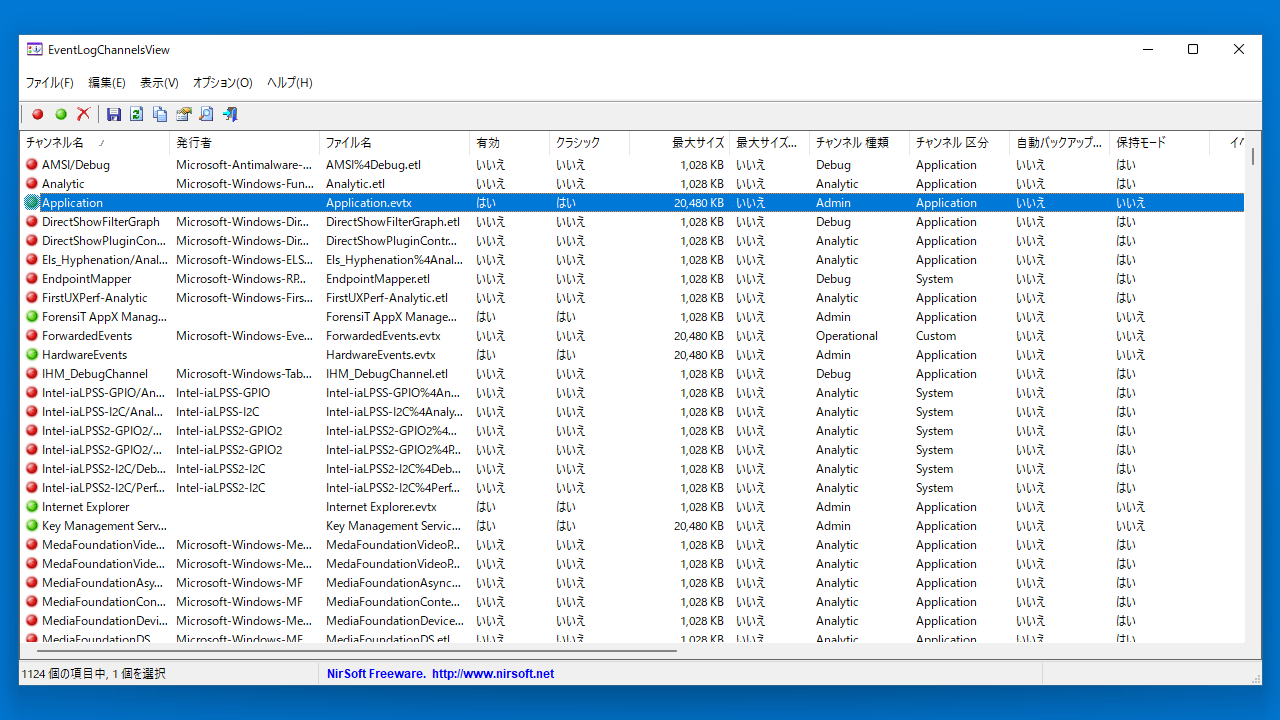Click the green icon of Key Management Service row
The width and height of the screenshot is (1280, 720).
(x=32, y=526)
